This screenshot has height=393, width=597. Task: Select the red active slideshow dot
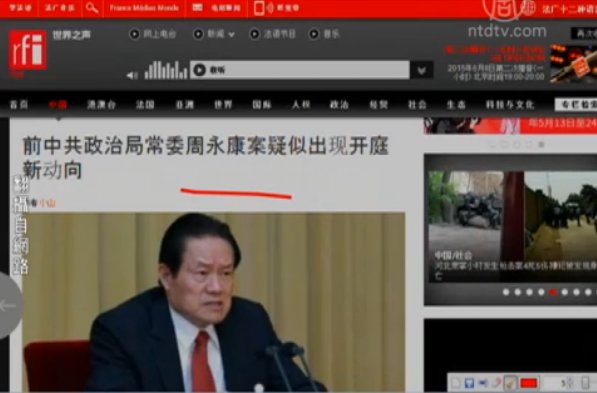[553, 292]
